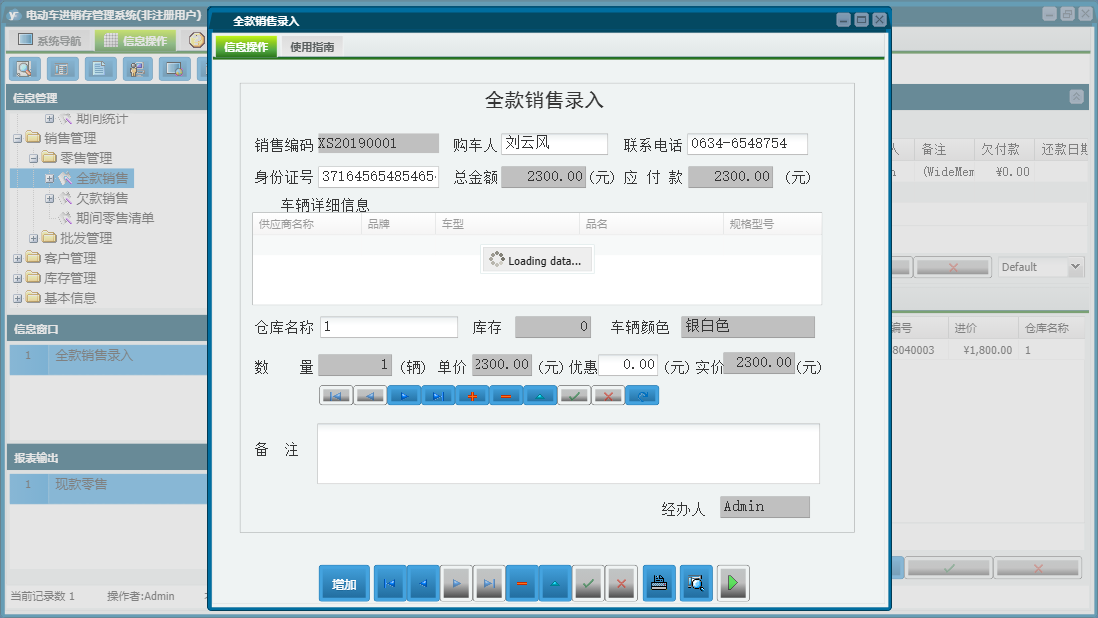Click the 供应商名称 column header
1098x618 pixels.
pyautogui.click(x=307, y=224)
